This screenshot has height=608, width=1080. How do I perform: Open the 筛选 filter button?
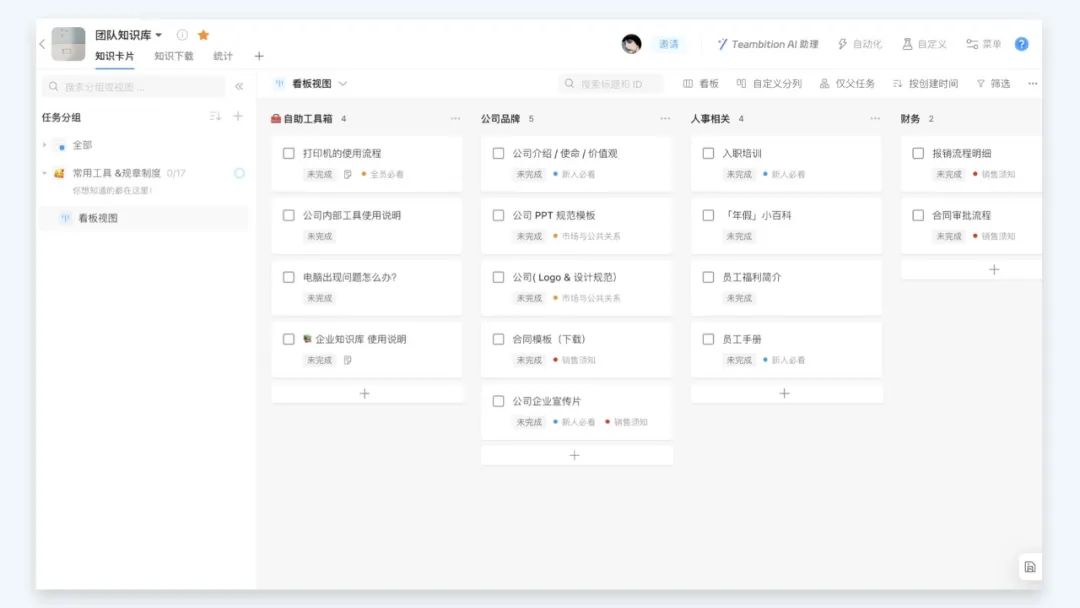tap(993, 84)
